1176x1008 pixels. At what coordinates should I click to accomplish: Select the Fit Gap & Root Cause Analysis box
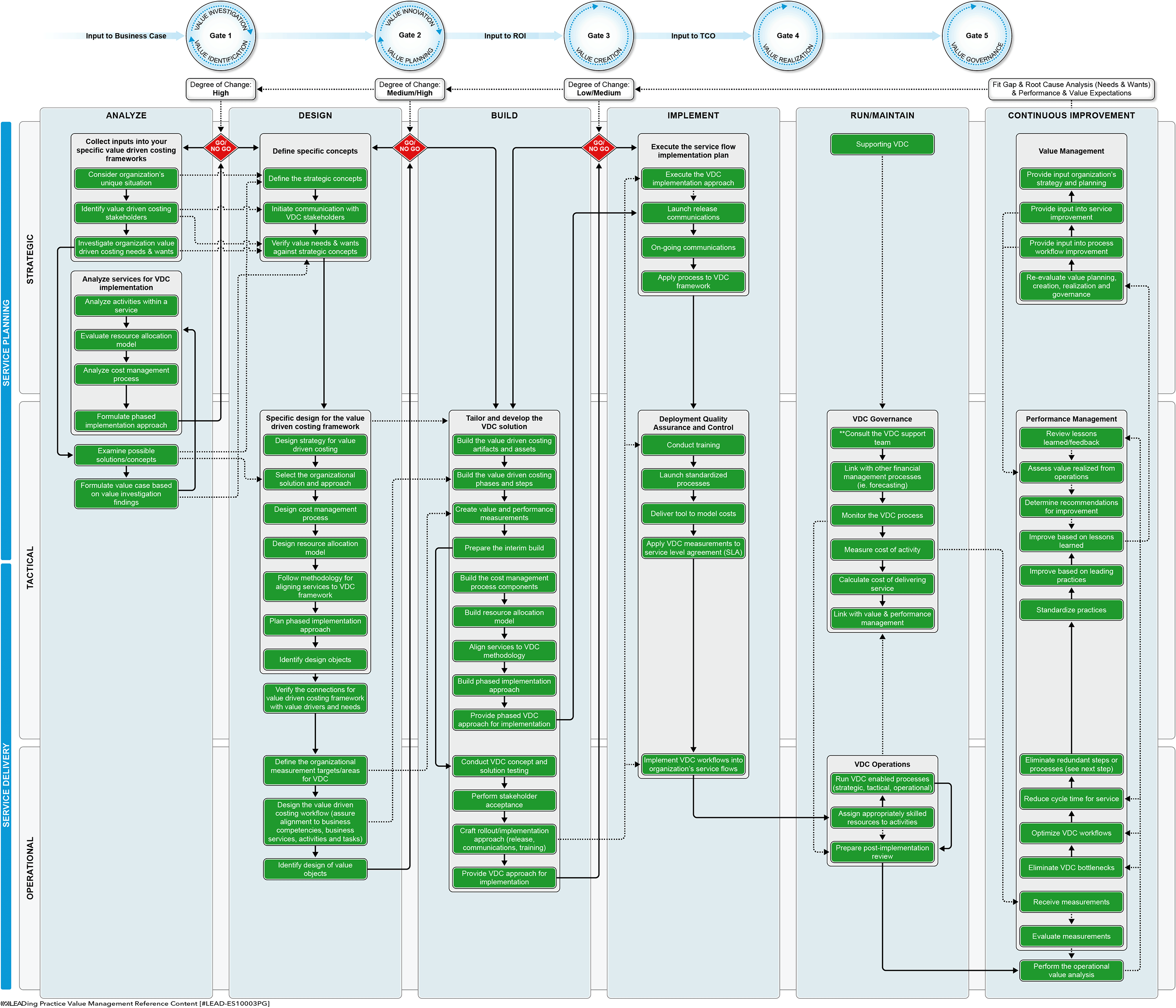coord(1072,89)
